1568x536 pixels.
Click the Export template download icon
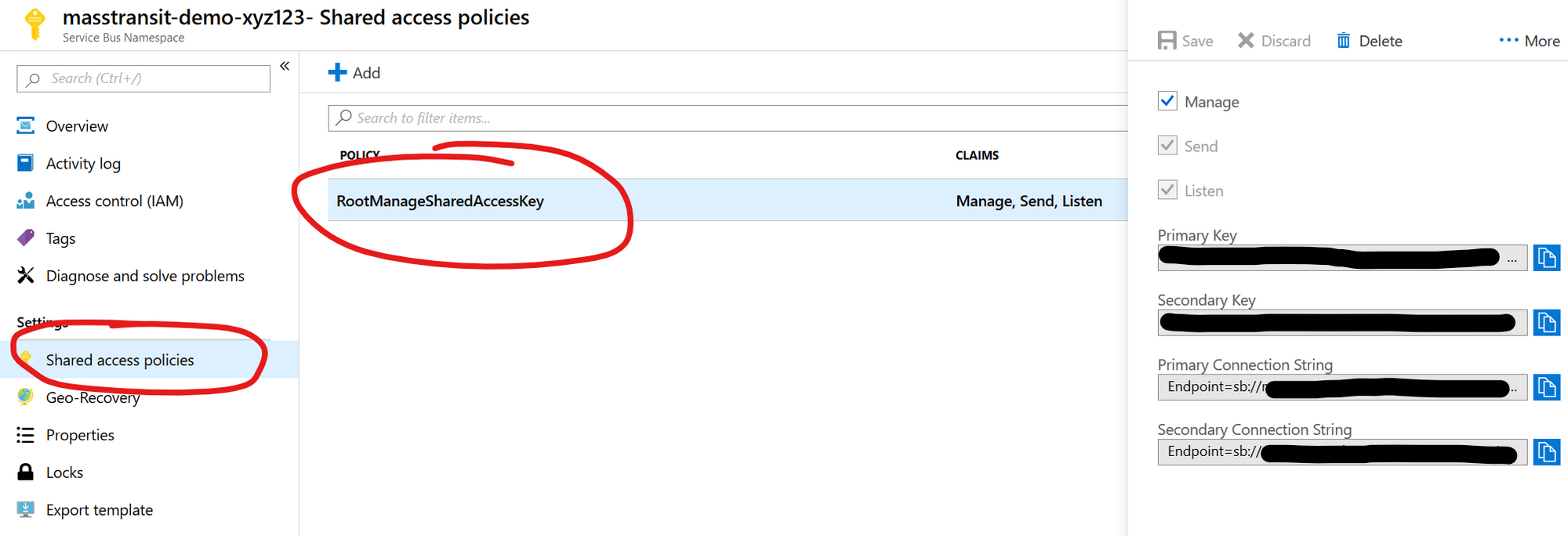click(x=26, y=509)
